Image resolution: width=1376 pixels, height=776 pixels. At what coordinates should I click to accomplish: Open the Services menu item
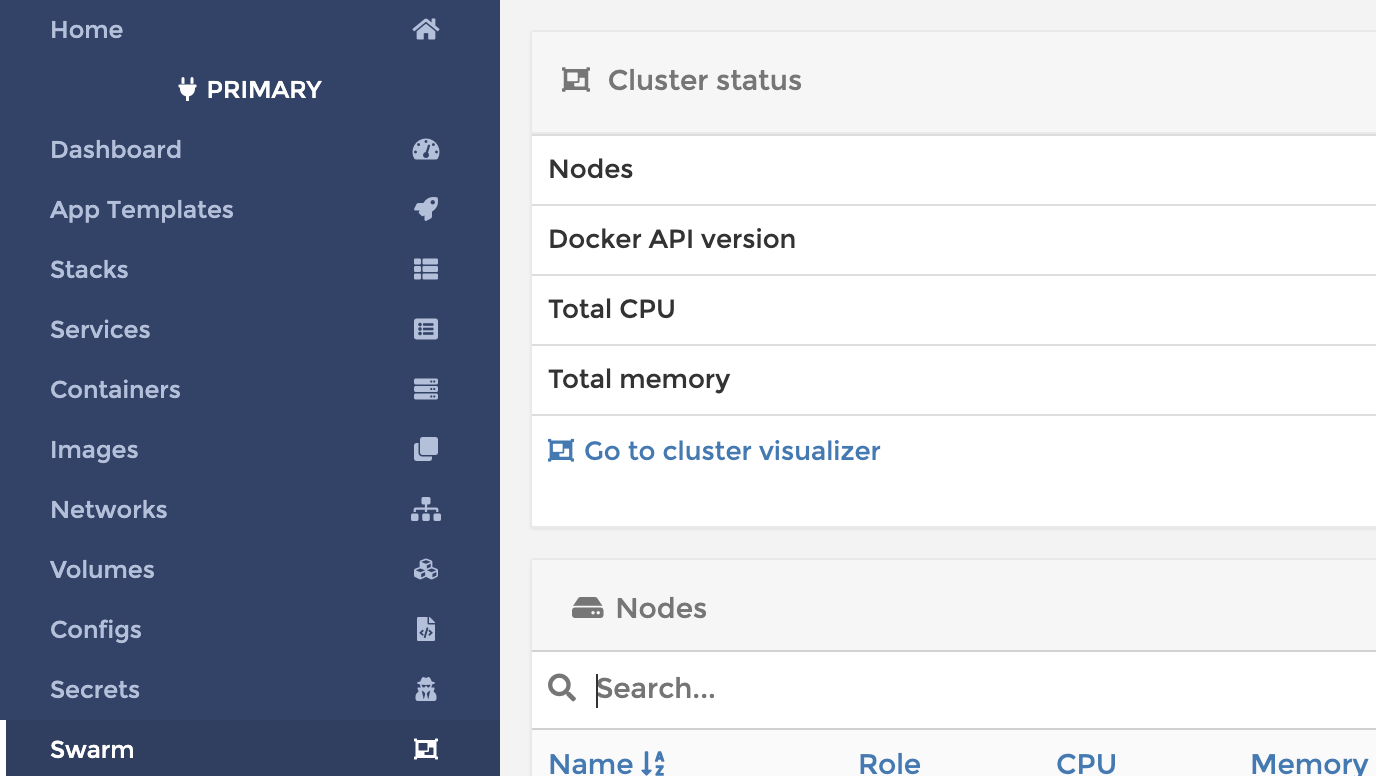point(100,330)
